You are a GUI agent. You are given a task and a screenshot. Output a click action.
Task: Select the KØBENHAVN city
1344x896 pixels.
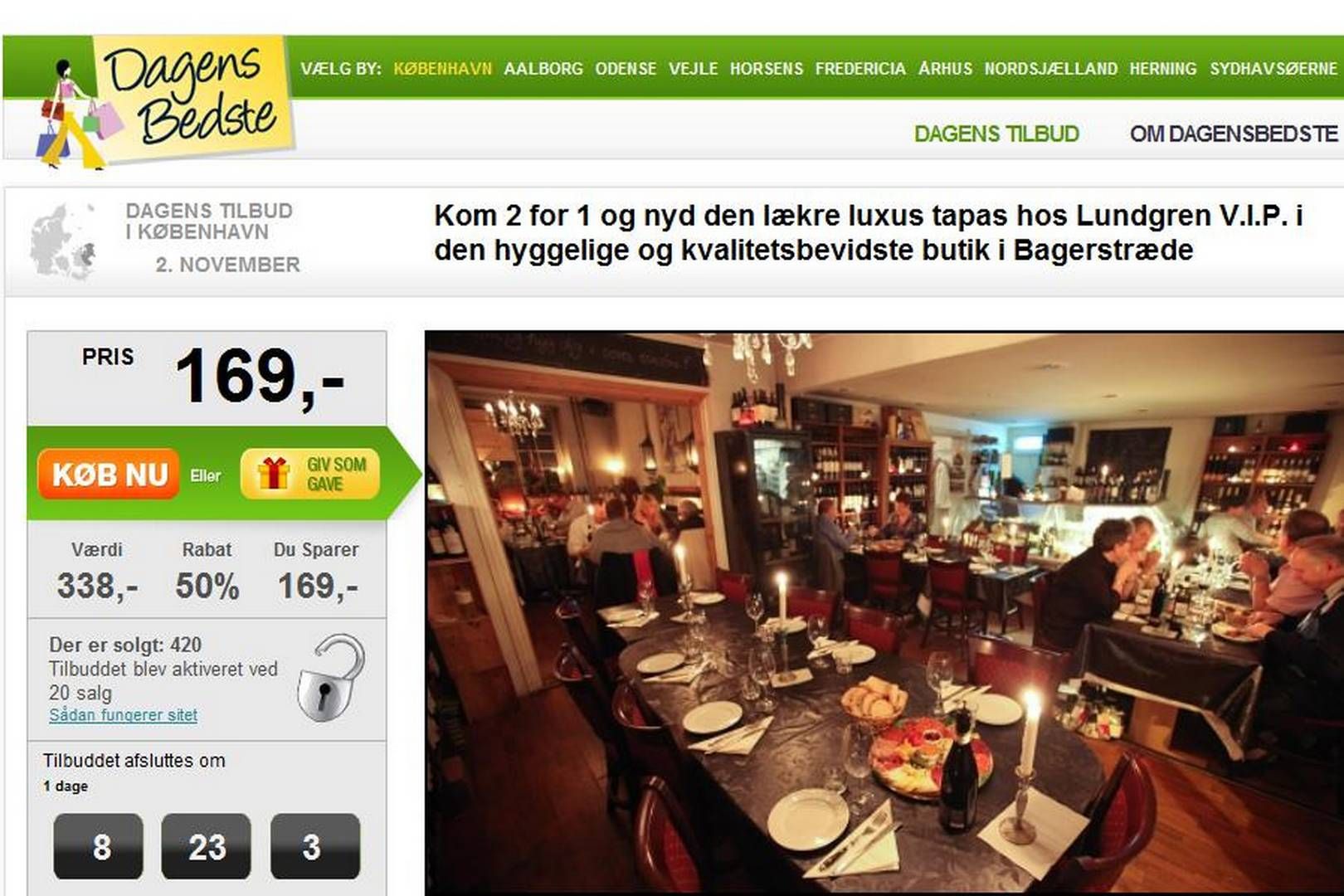click(442, 69)
